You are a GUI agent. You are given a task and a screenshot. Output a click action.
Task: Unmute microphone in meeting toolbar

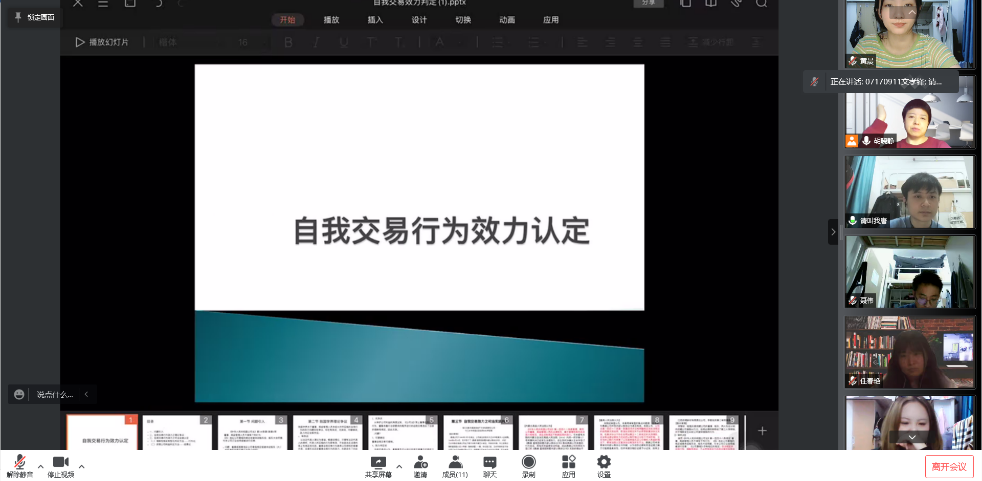18,464
